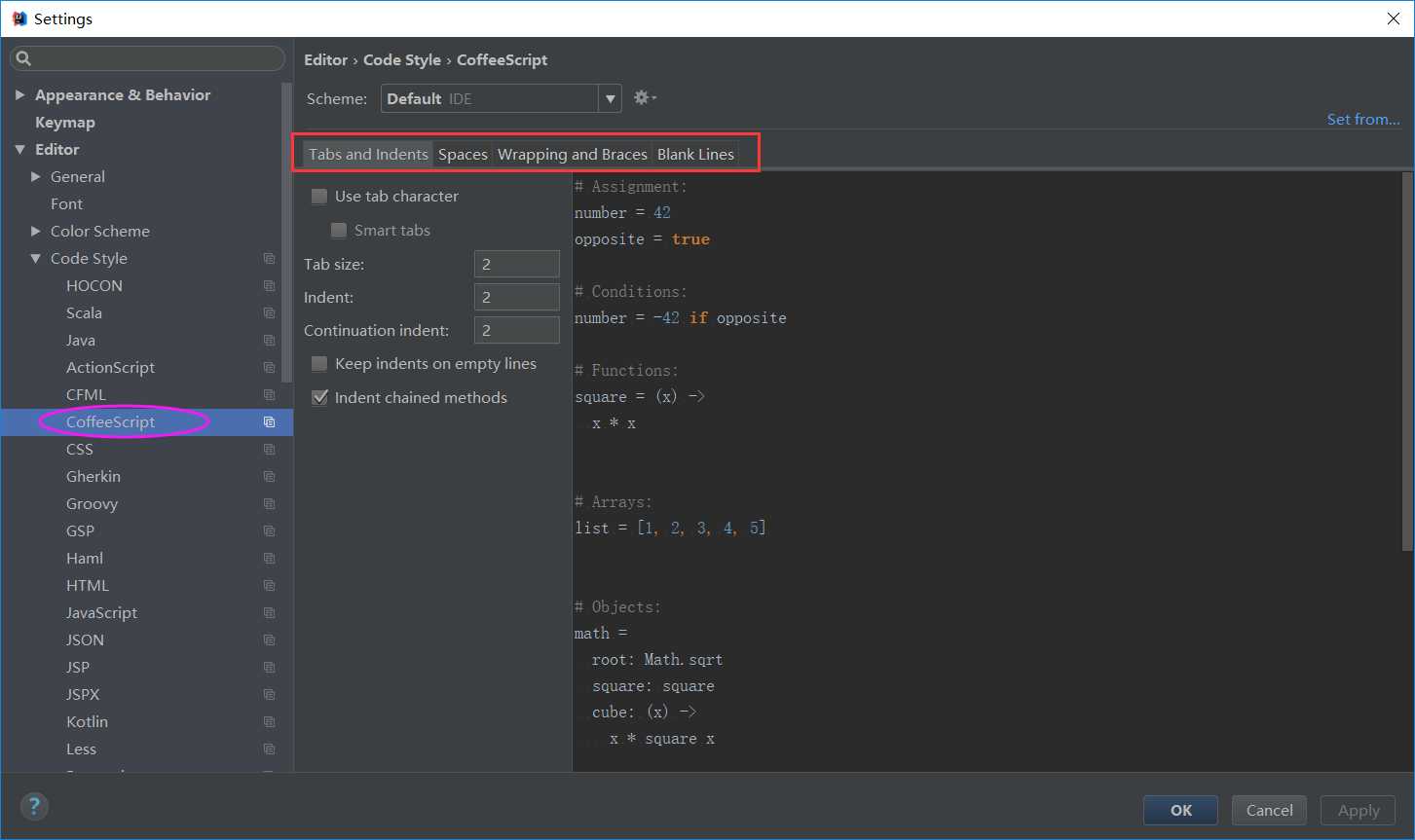The width and height of the screenshot is (1415, 840).
Task: Enable Keep indents on empty lines
Action: click(x=319, y=364)
